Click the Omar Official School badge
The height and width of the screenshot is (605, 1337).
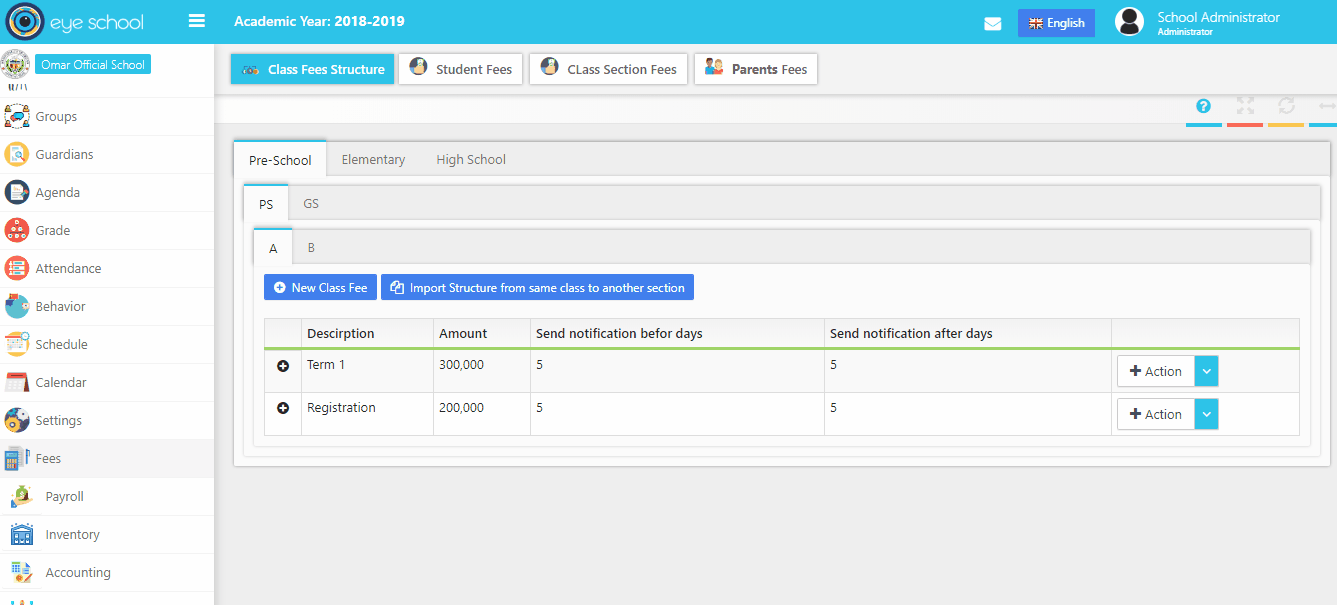tap(93, 65)
